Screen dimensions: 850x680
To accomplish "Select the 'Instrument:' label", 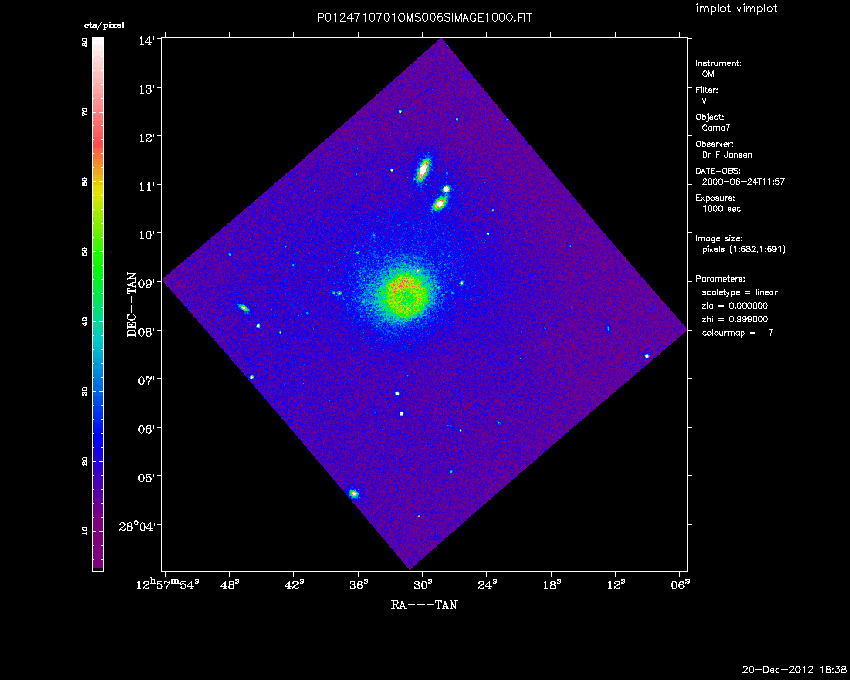I will 718,63.
